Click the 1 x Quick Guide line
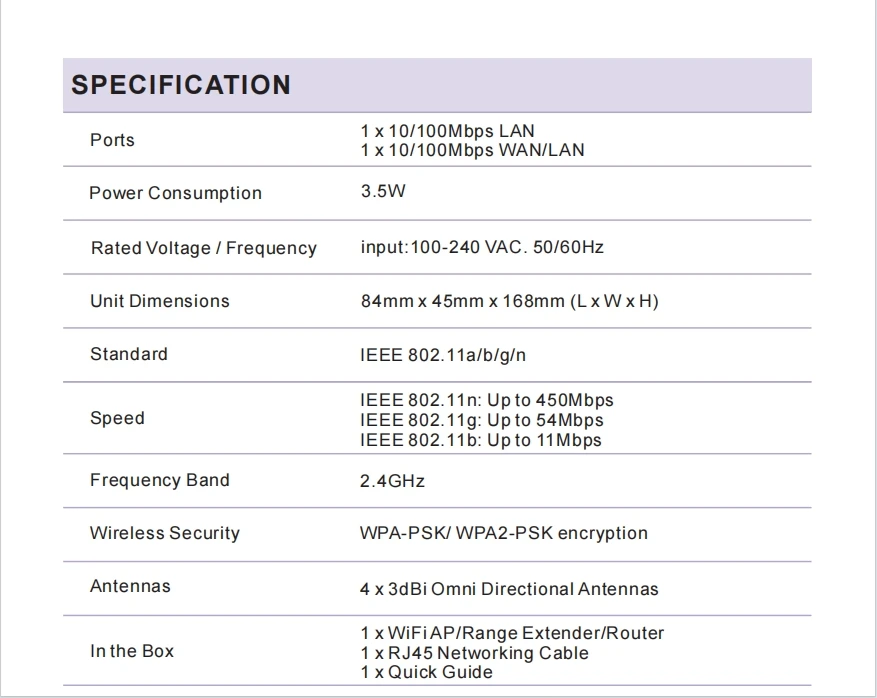 click(x=427, y=672)
